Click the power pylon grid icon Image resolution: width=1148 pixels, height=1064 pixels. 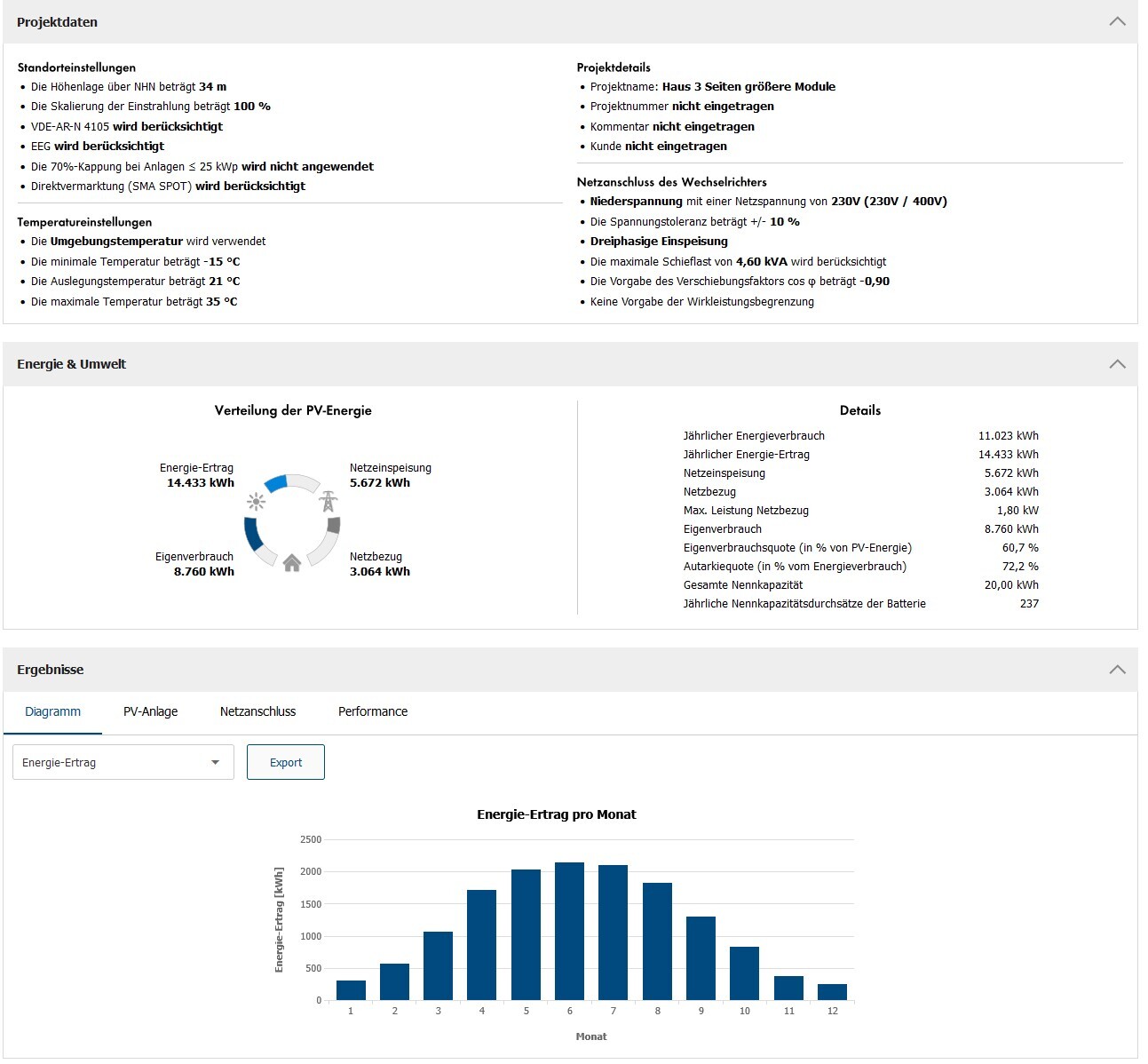[329, 501]
